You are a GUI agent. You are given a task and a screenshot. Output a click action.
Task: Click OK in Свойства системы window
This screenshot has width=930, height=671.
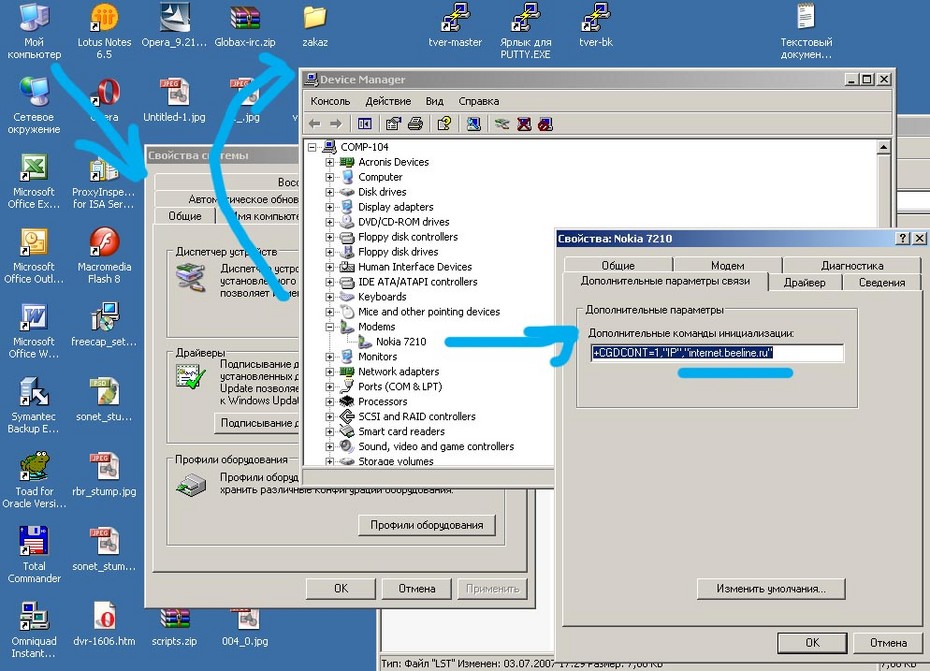click(341, 589)
